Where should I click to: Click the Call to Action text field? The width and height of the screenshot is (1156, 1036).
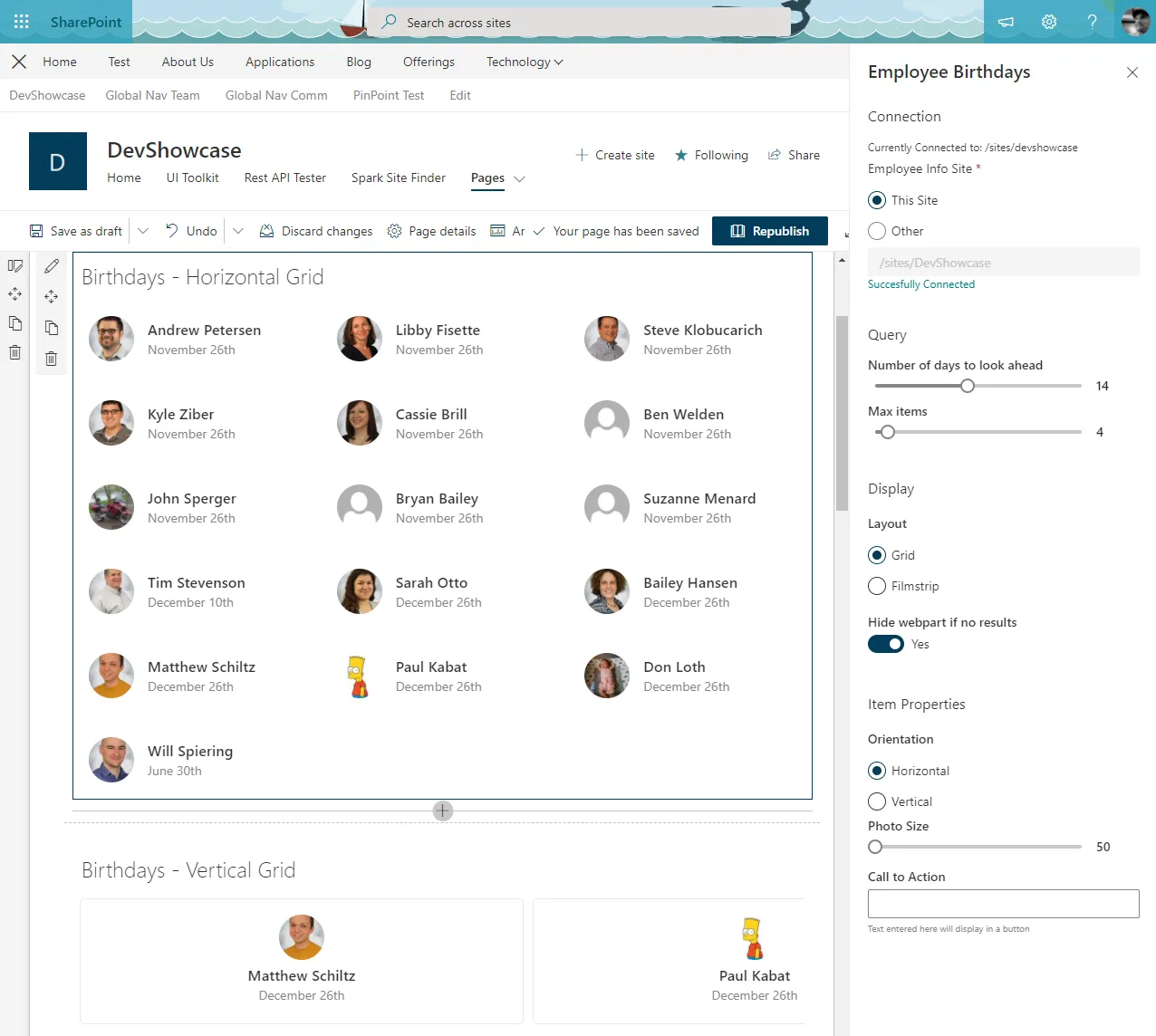click(x=1004, y=904)
